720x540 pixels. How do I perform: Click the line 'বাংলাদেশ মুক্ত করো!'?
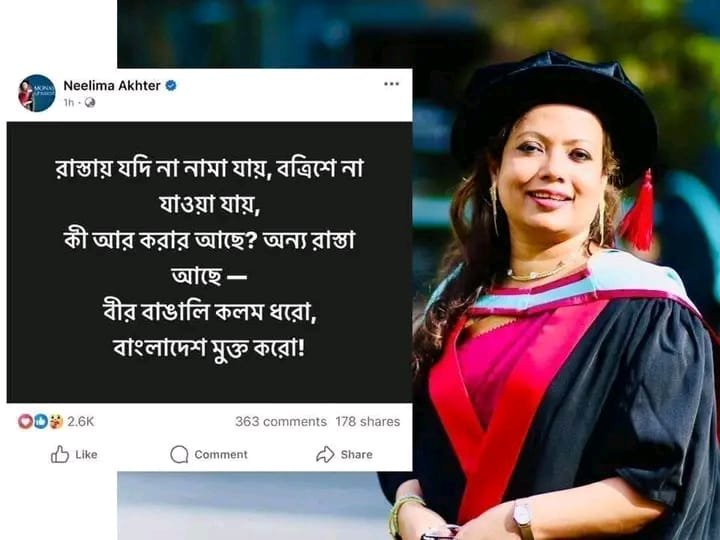pyautogui.click(x=209, y=348)
